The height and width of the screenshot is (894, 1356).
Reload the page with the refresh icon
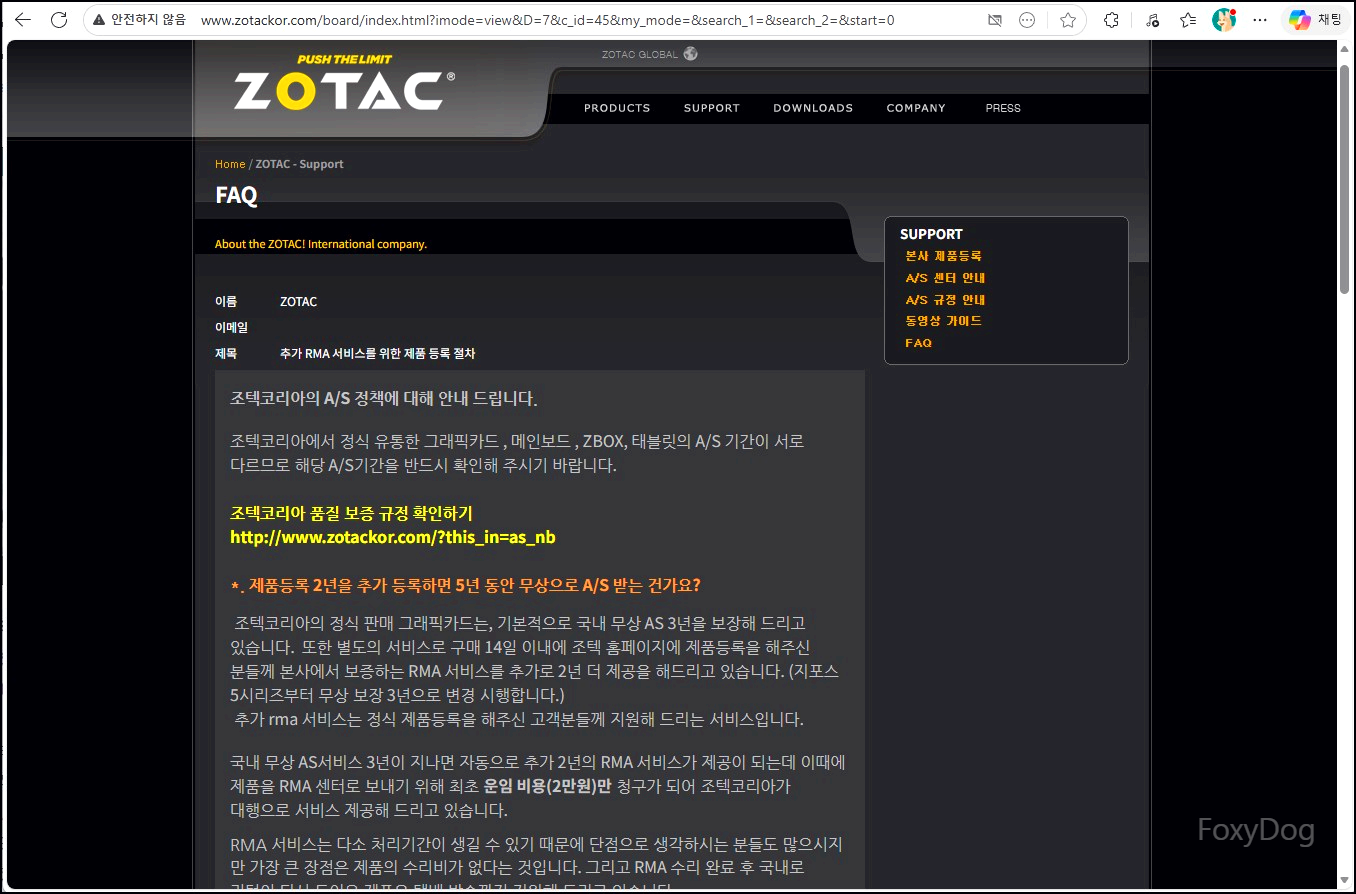(59, 20)
